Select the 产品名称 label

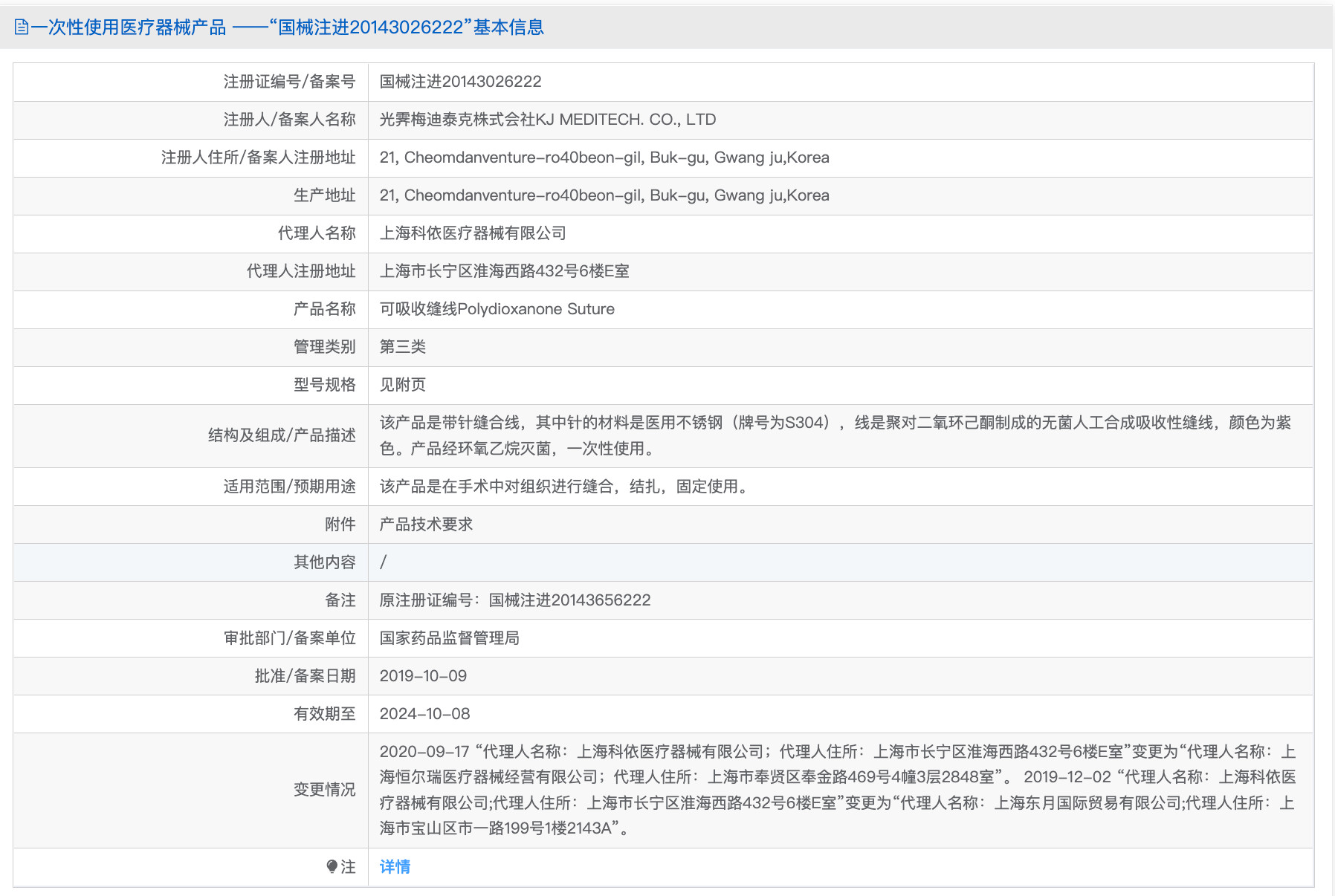pos(325,309)
